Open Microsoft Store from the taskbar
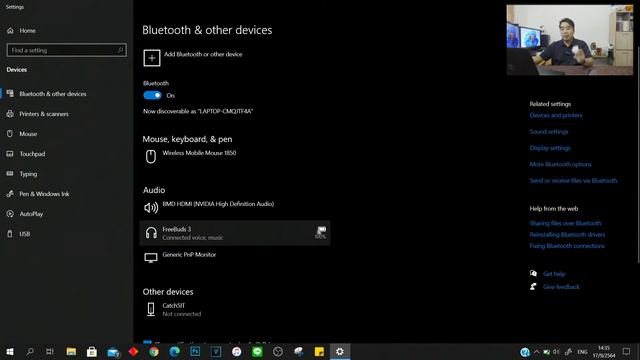640x360 pixels. [92, 351]
